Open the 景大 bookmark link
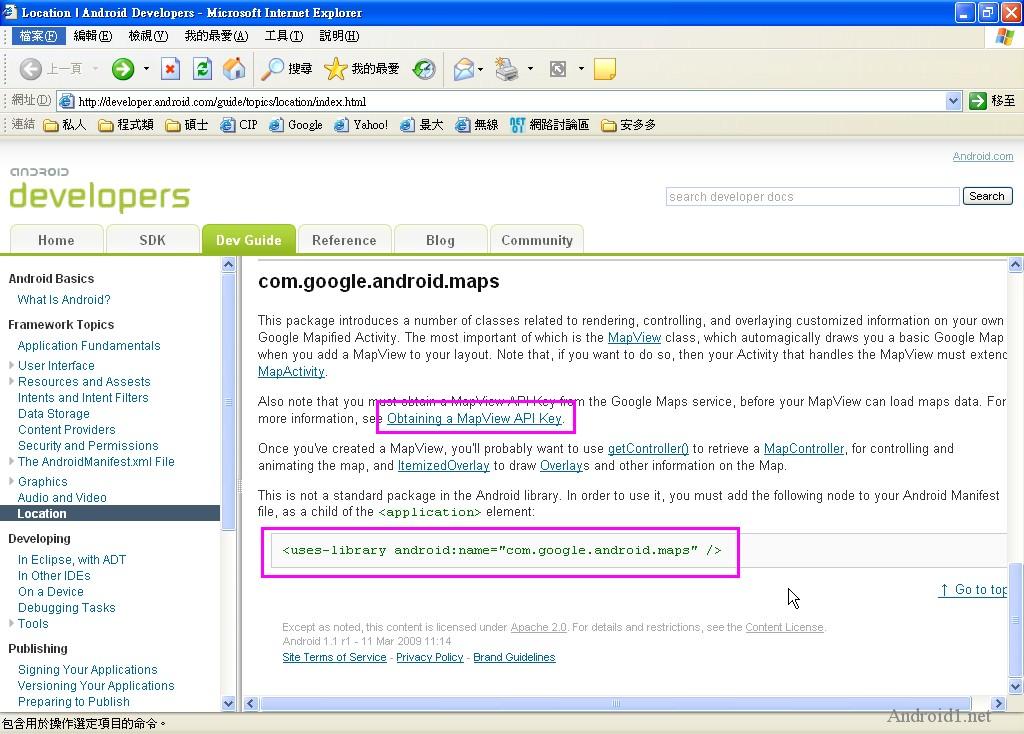The width and height of the screenshot is (1024, 734). 422,125
